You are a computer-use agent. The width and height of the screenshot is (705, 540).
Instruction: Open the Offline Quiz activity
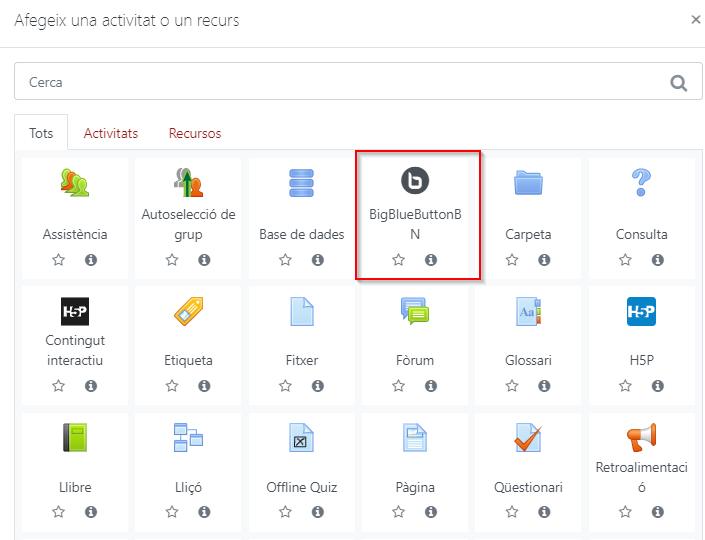coord(301,487)
